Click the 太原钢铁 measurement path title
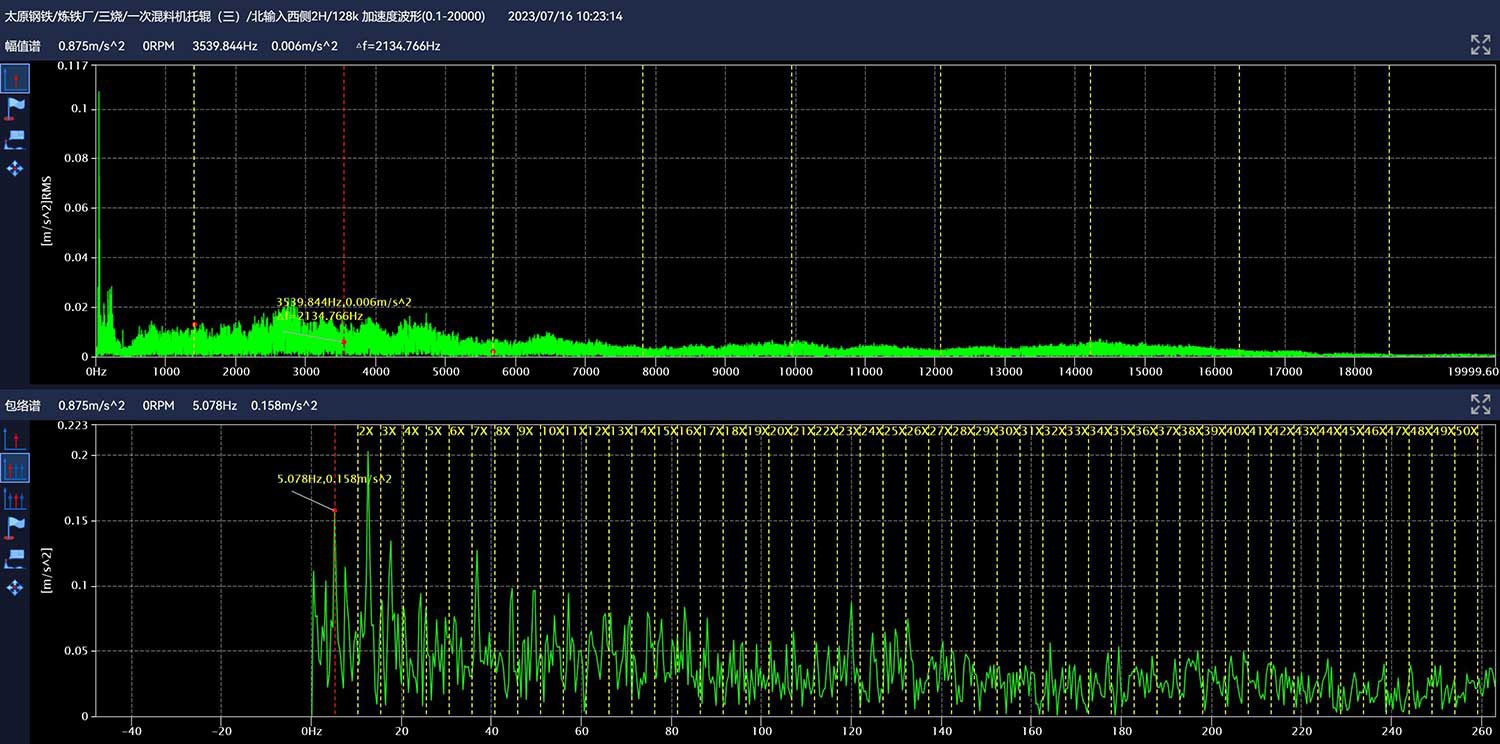This screenshot has height=744, width=1500. coord(247,16)
